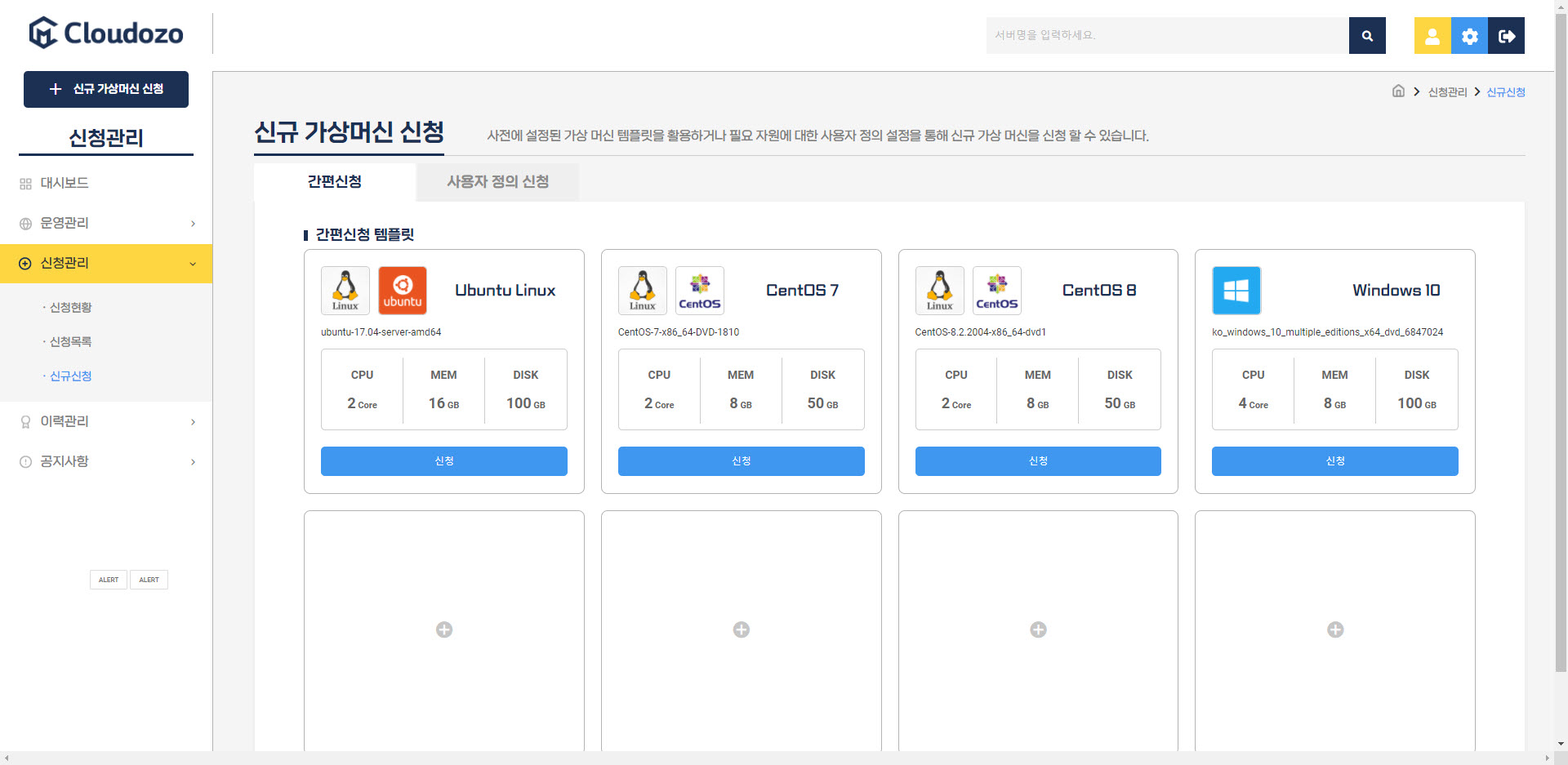Click the Cloudozo logo

coord(106,33)
